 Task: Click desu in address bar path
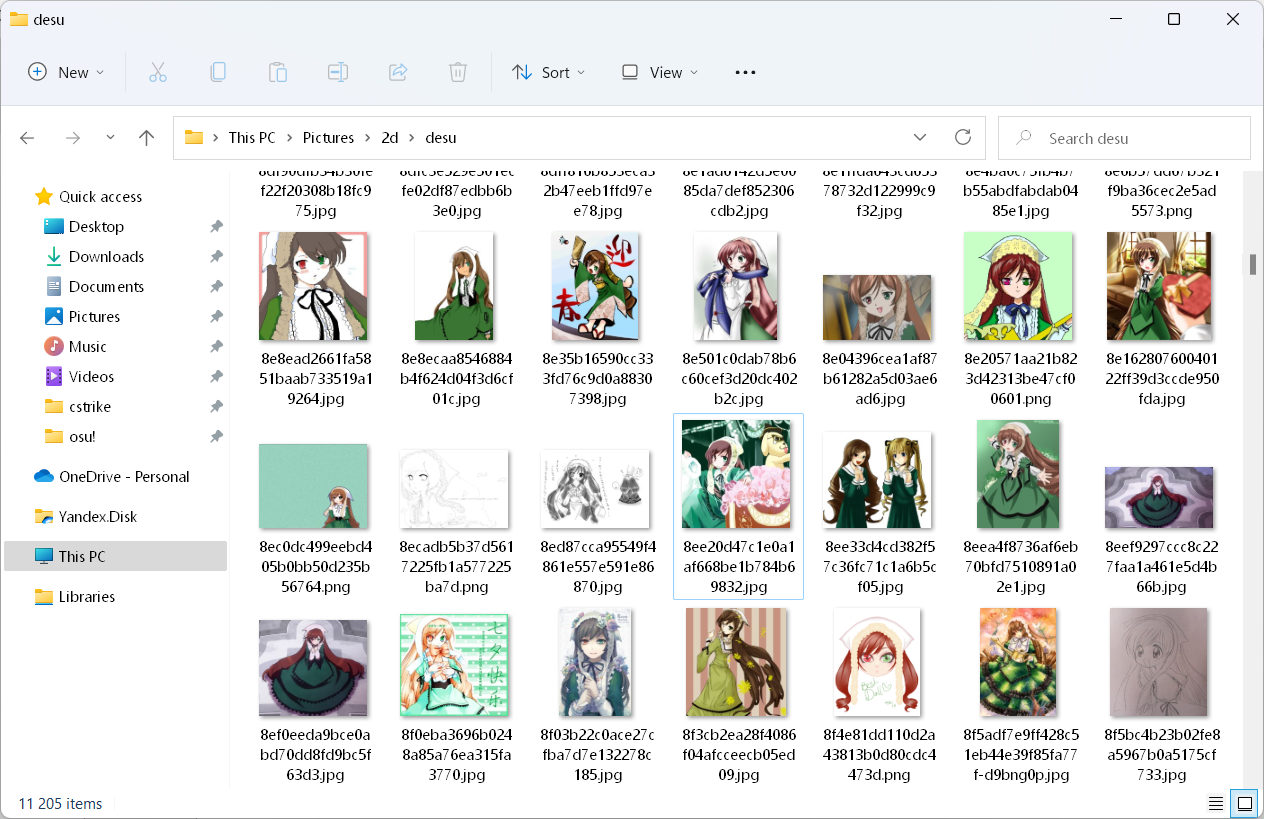coord(441,138)
